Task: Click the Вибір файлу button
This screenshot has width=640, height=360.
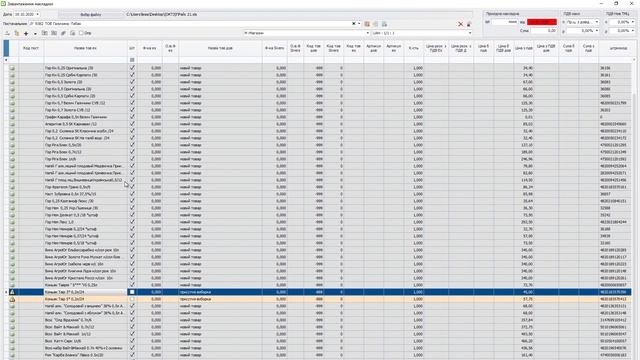Action: [x=91, y=14]
